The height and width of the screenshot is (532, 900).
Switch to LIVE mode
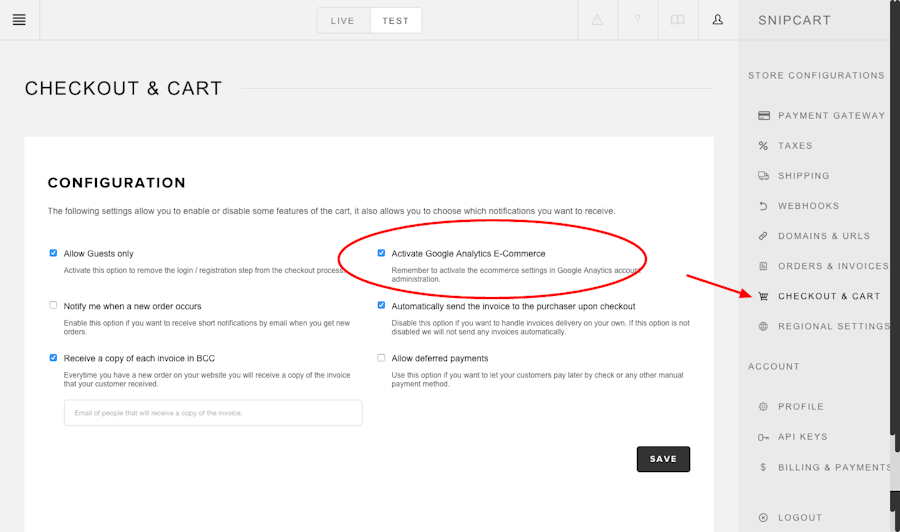[343, 21]
